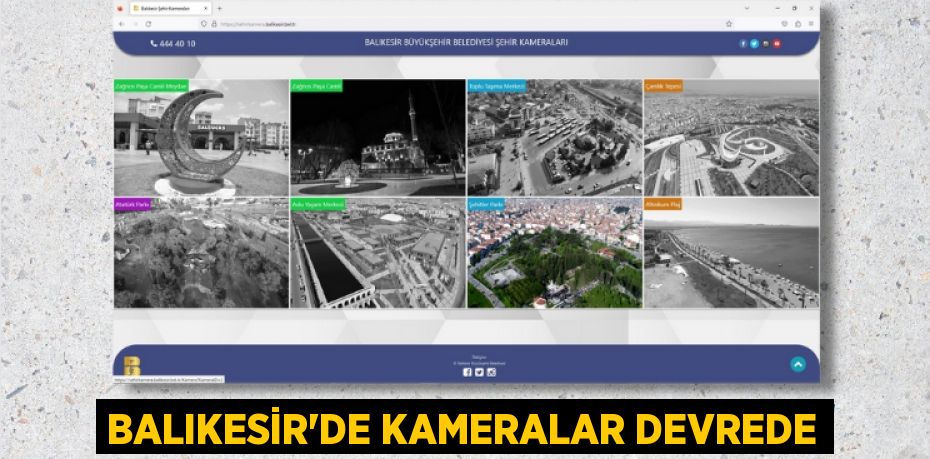
Task: View the Altınkum Plaj beach camera
Action: click(730, 254)
